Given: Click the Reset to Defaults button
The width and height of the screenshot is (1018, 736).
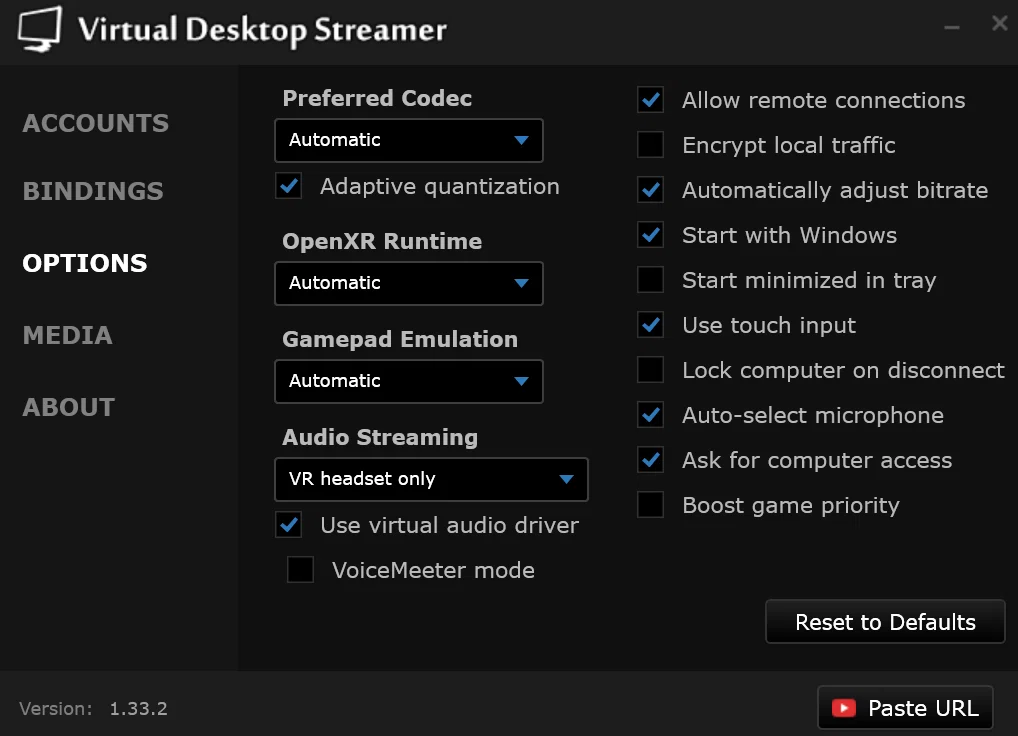Looking at the screenshot, I should pos(886,622).
